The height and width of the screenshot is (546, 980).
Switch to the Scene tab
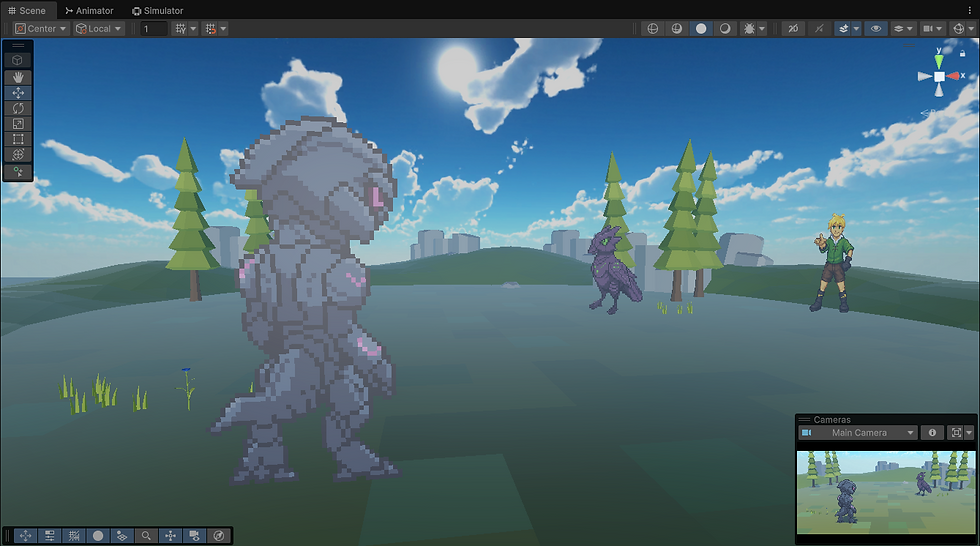click(27, 11)
